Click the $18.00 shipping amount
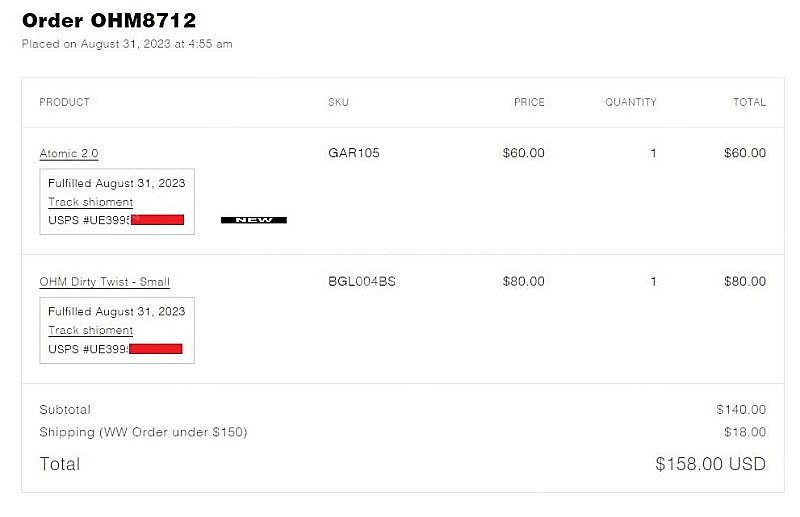Screen dimensions: 800x517 pyautogui.click(x=745, y=432)
